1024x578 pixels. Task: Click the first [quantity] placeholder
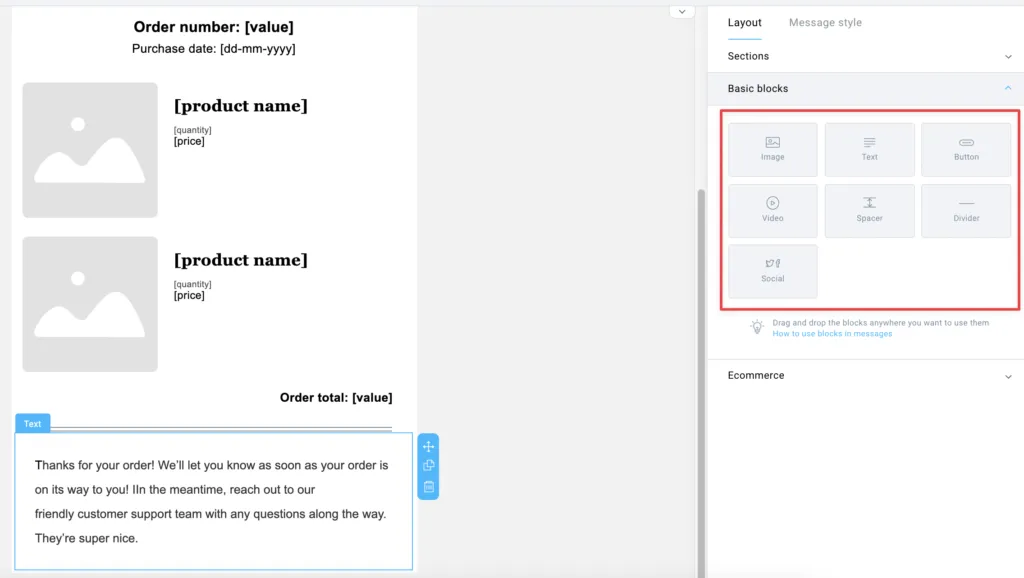tap(193, 130)
